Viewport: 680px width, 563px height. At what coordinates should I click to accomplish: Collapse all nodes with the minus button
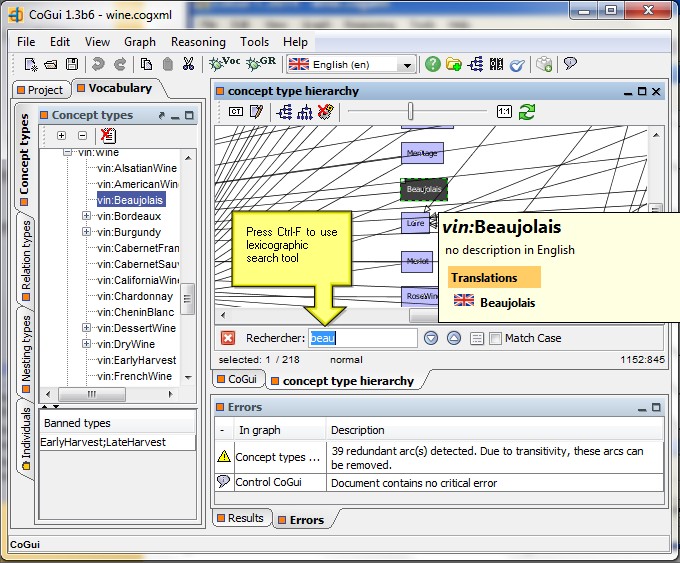82,135
